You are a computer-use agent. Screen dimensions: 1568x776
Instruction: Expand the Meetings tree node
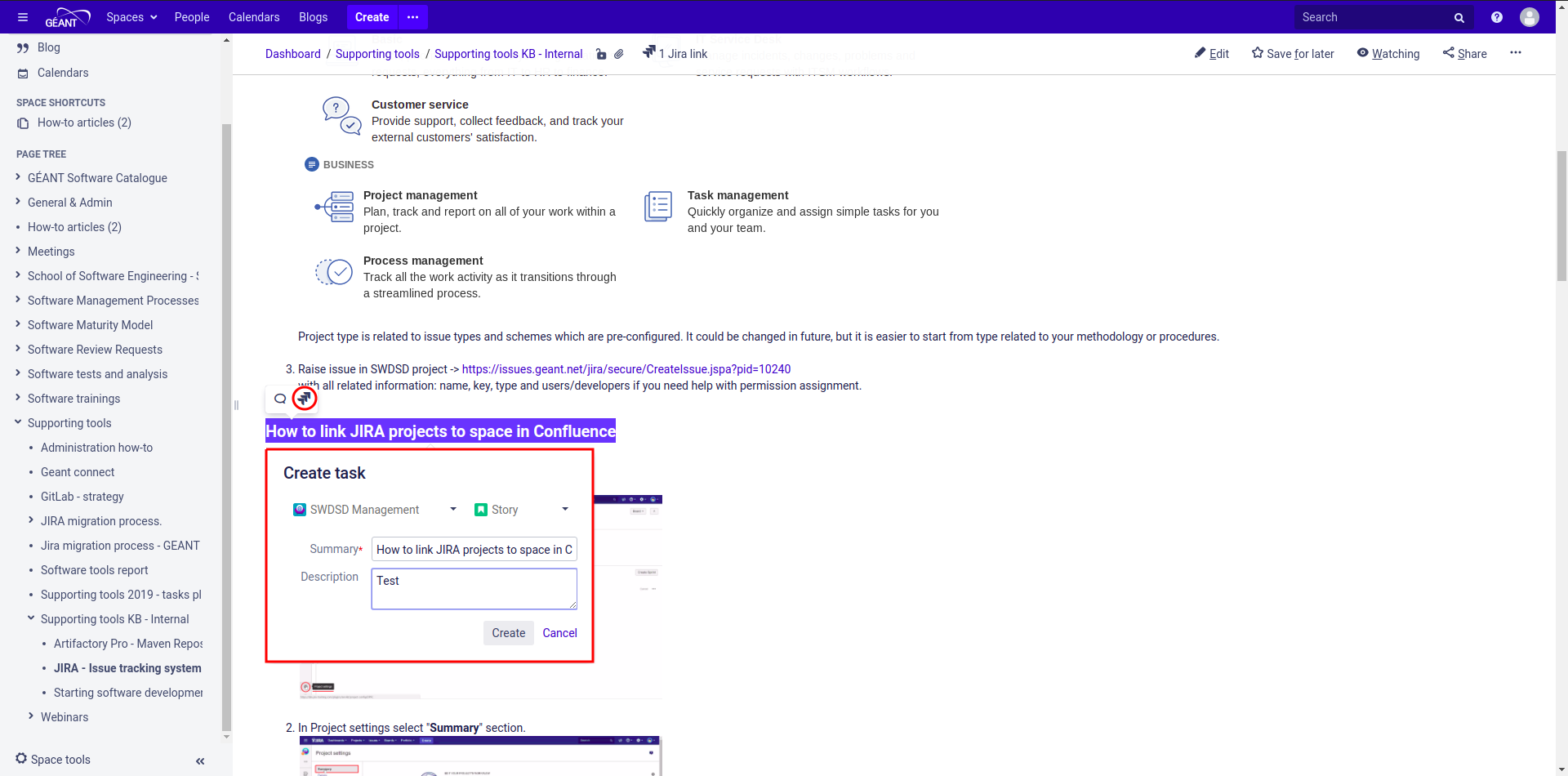(18, 251)
